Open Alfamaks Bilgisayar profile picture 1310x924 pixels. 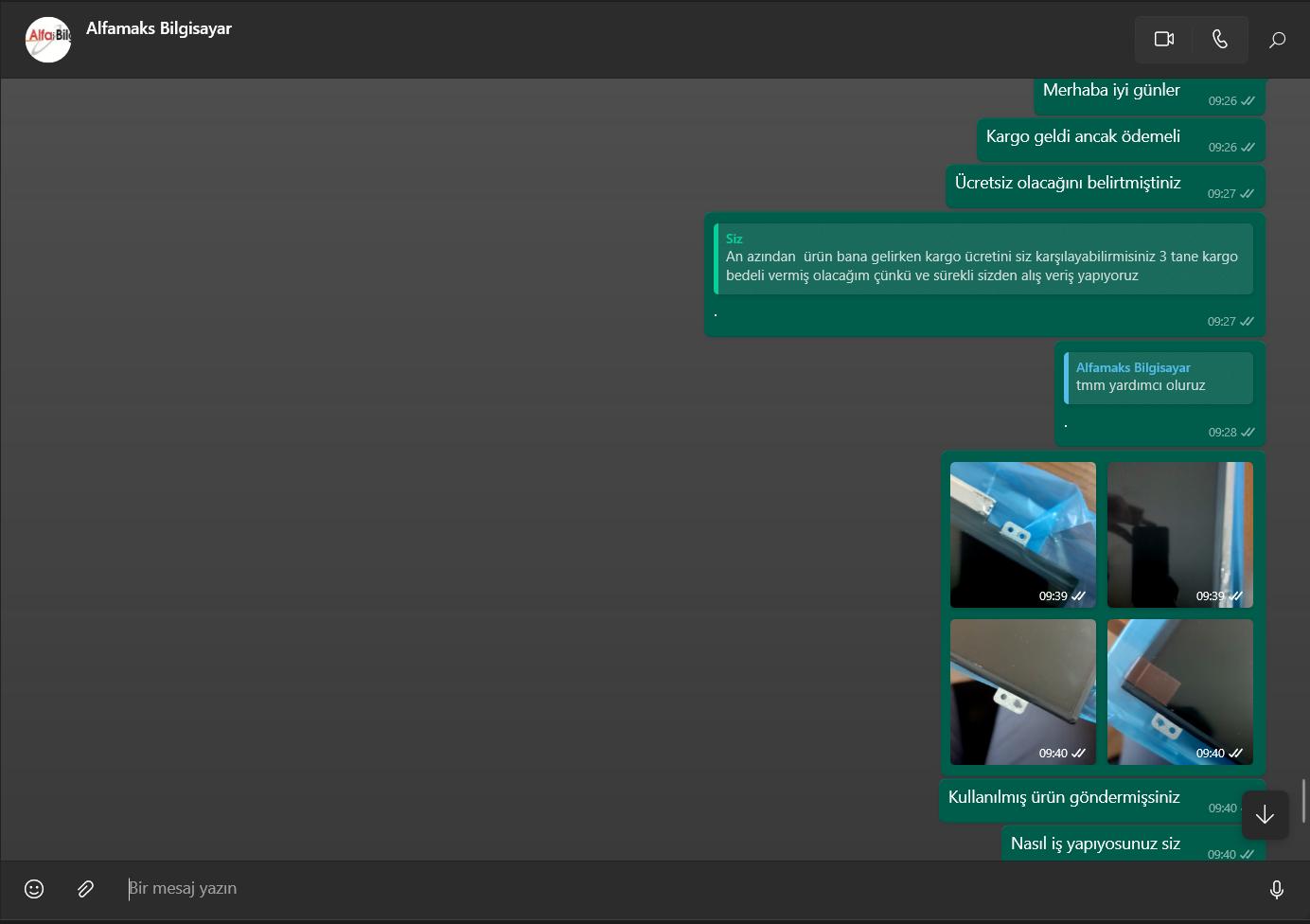[x=48, y=40]
